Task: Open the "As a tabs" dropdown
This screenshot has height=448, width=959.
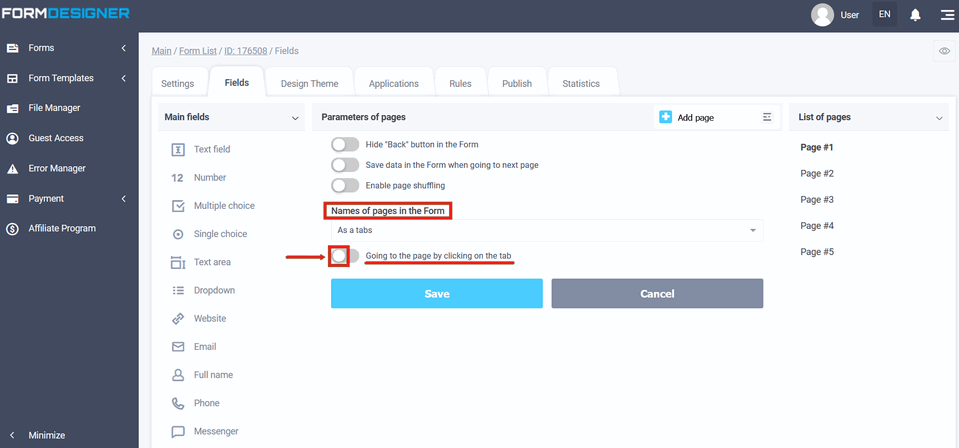Action: [547, 230]
